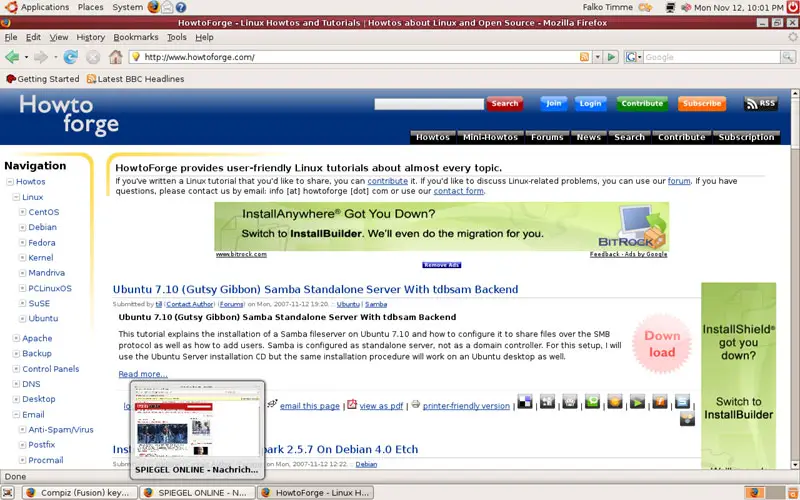Collapse the Email tree node
Image resolution: width=800 pixels, height=500 pixels.
16,415
